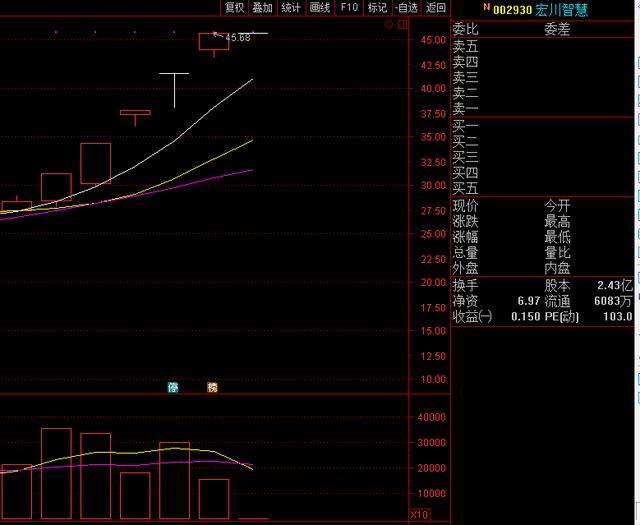The height and width of the screenshot is (525, 640).
Task: Remove stock via -自选 button
Action: 407,7
